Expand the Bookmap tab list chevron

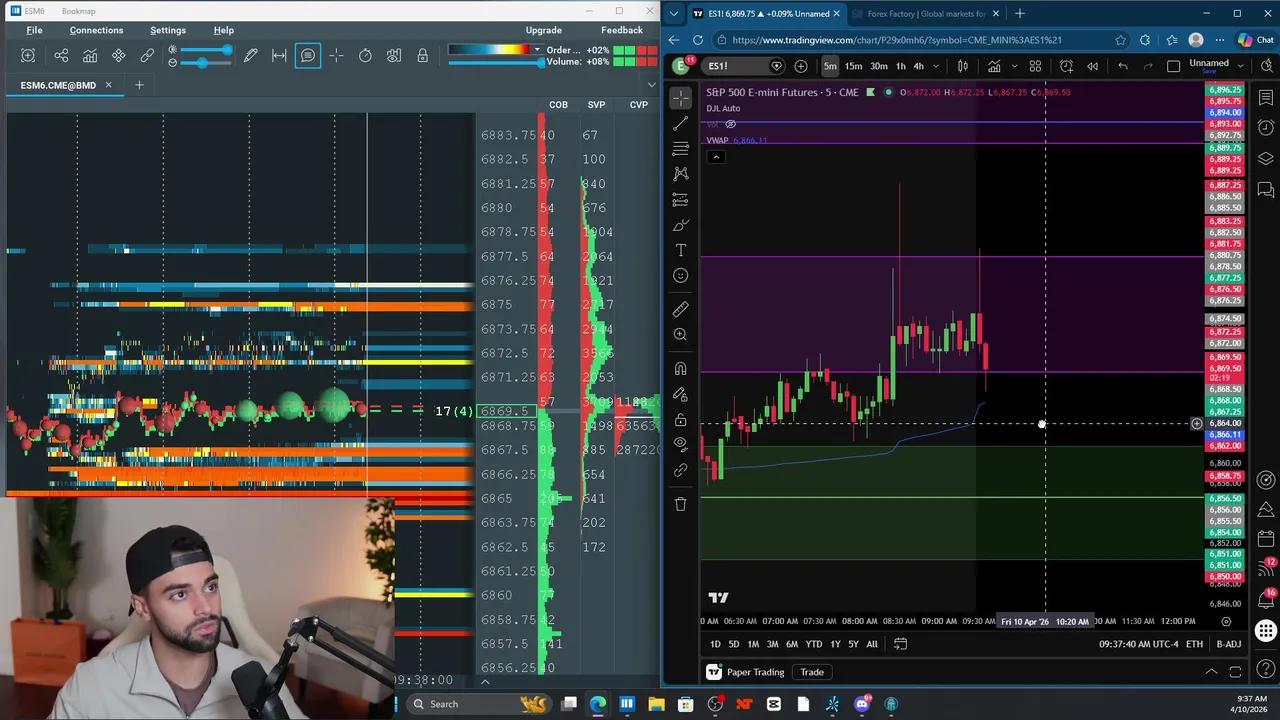coord(652,85)
